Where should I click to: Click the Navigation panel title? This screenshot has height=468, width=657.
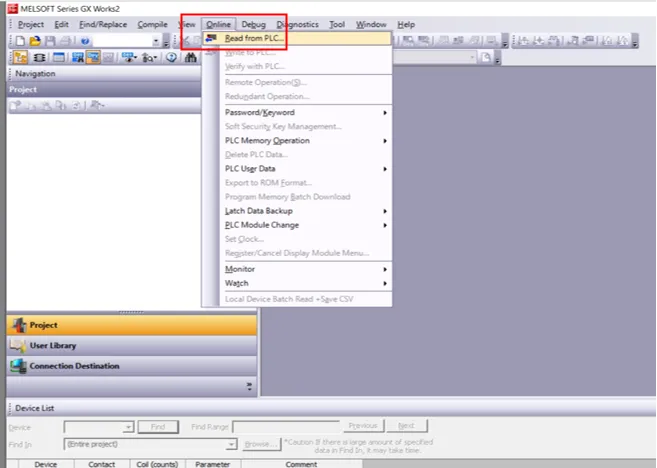point(35,73)
